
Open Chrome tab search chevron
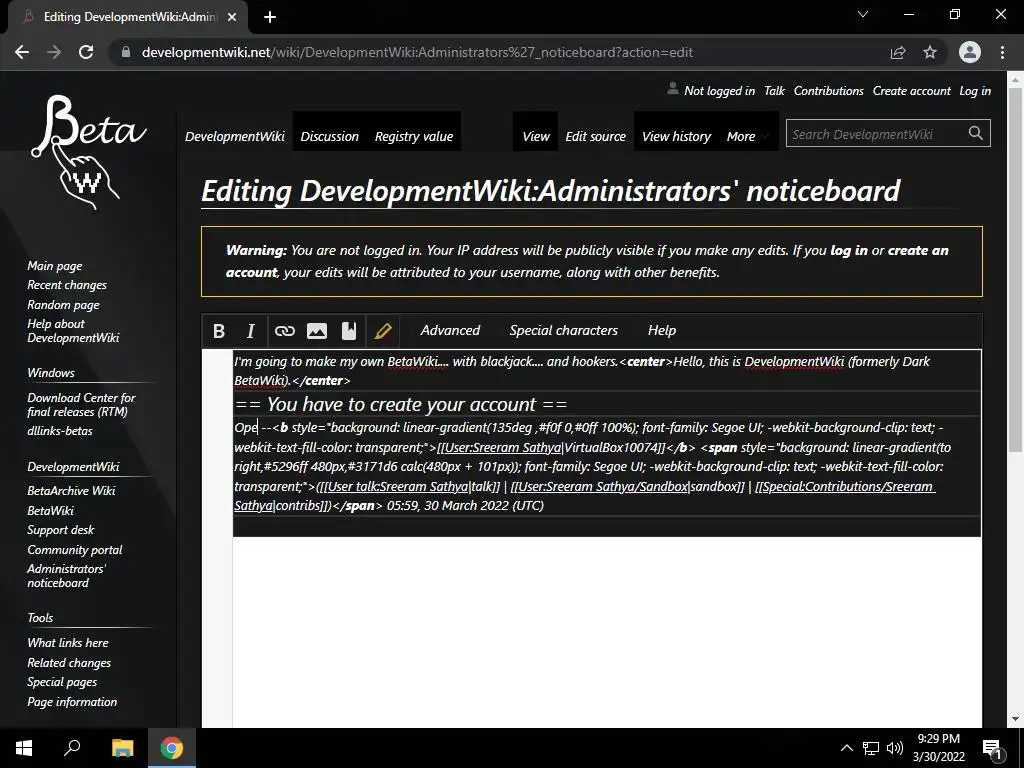tap(863, 14)
